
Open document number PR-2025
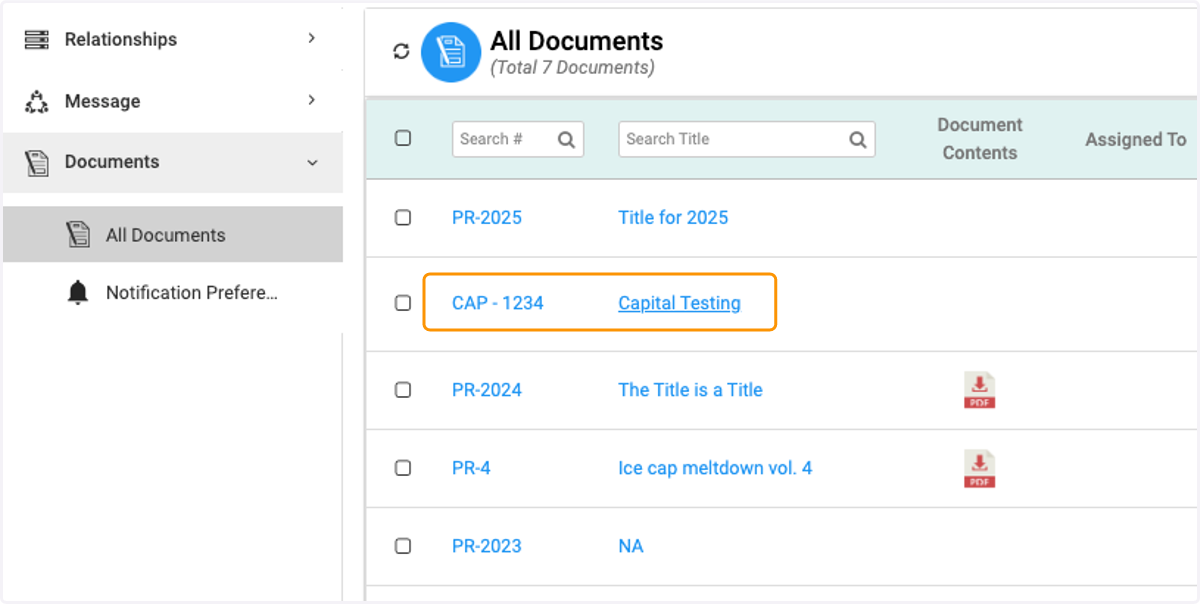tap(487, 217)
